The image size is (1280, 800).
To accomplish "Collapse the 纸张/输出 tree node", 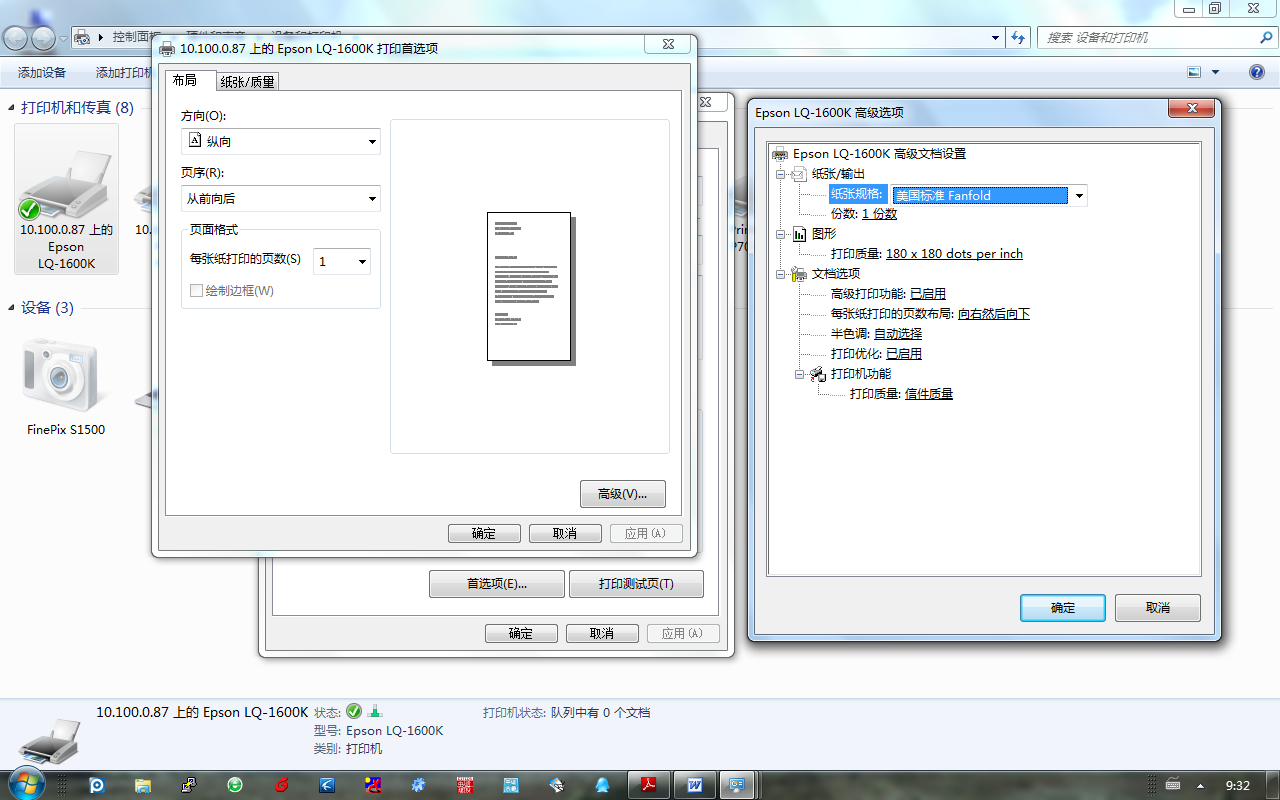I will coord(781,174).
